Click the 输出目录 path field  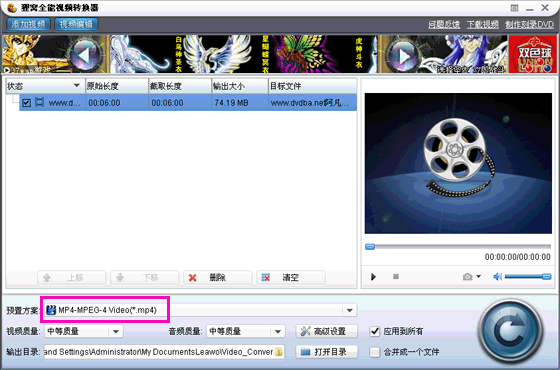pyautogui.click(x=164, y=352)
